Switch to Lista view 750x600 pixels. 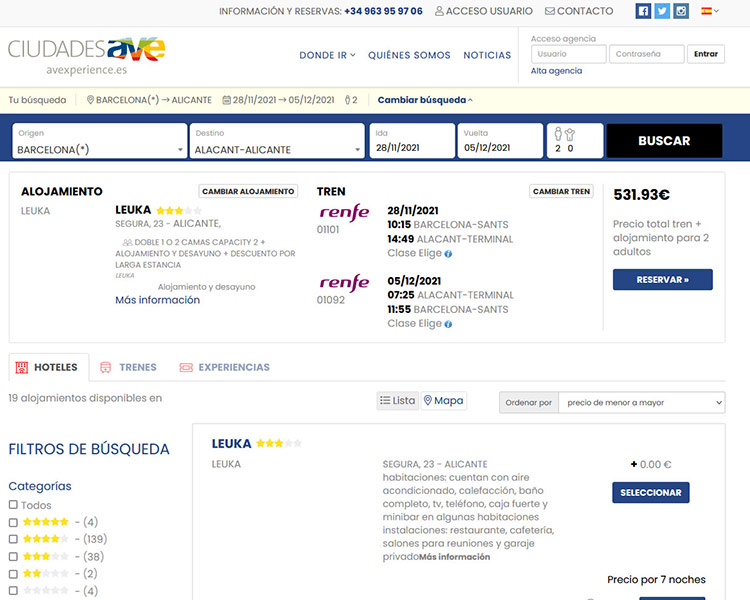click(x=397, y=400)
